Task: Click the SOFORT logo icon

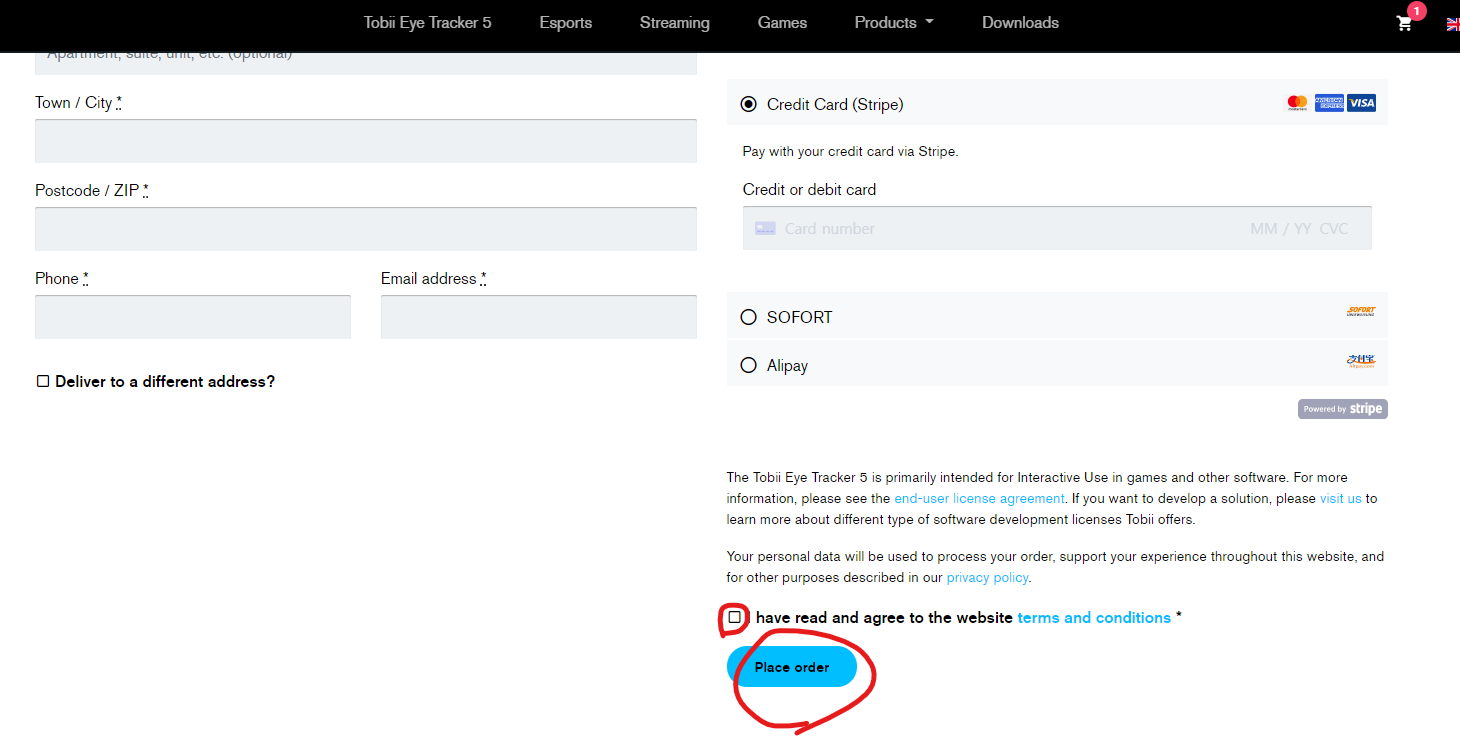Action: pos(1361,312)
